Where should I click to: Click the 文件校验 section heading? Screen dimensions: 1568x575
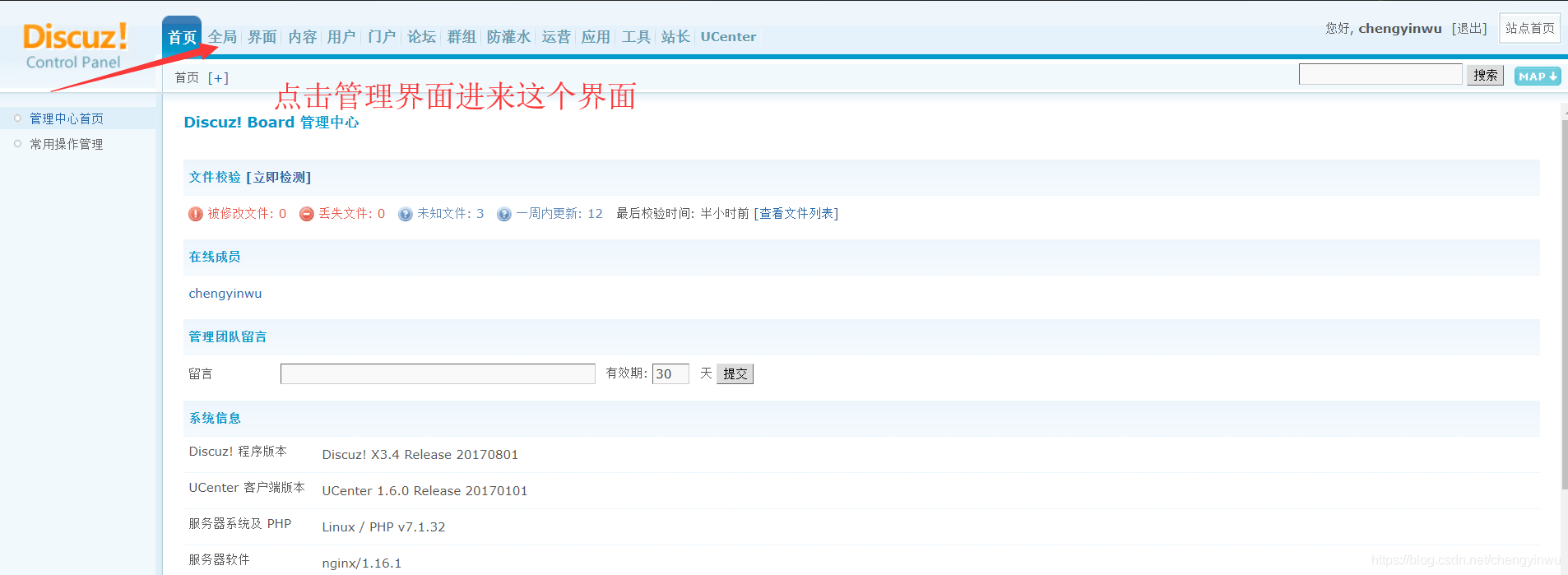click(215, 177)
